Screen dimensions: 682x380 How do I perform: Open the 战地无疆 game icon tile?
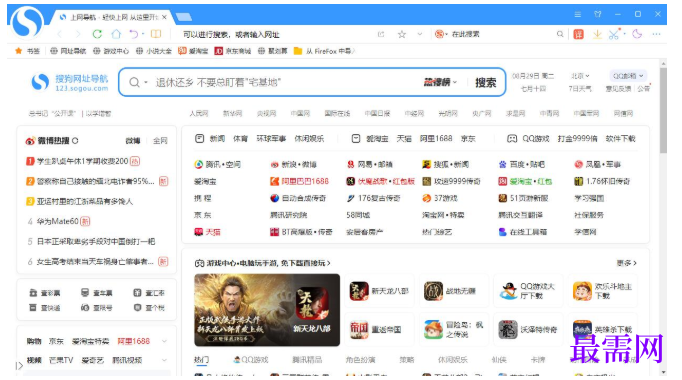point(454,291)
